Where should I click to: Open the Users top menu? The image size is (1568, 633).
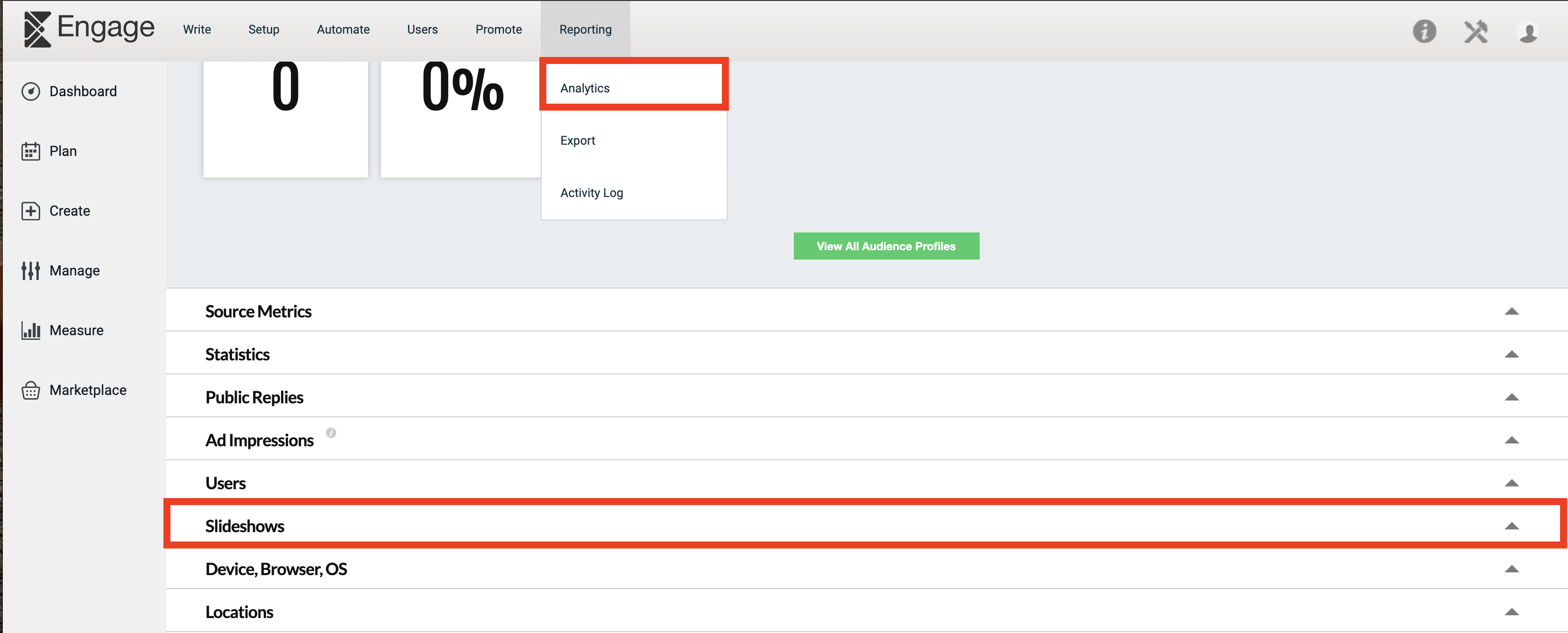[x=423, y=29]
